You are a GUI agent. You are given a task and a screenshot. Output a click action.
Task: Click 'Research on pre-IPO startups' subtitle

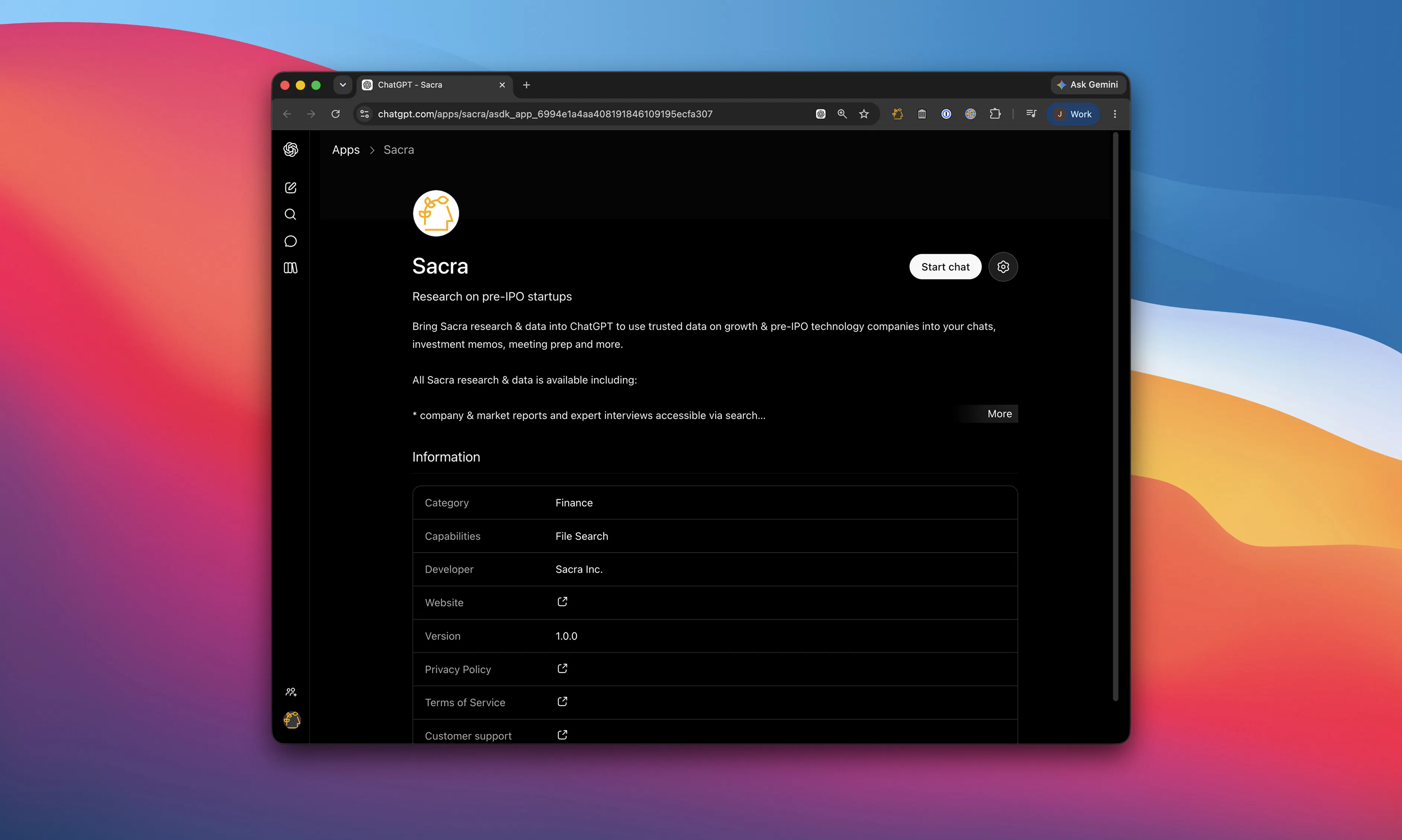(492, 297)
